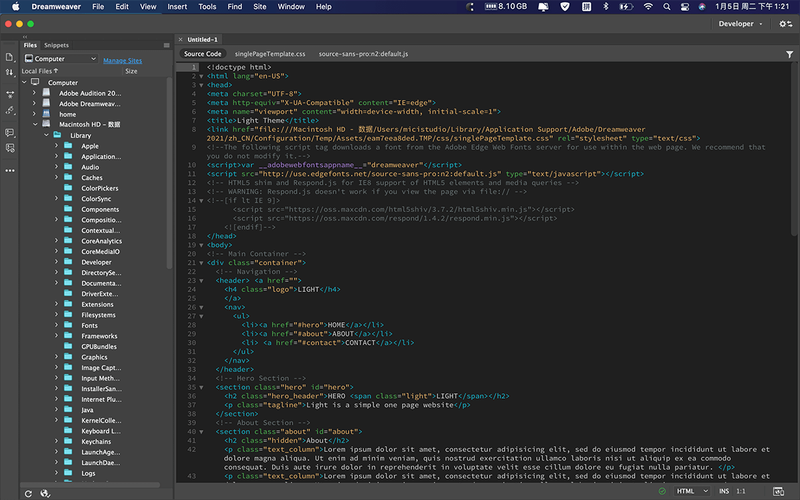The height and width of the screenshot is (500, 800).
Task: Open the Developer workspace dropdown
Action: point(740,24)
